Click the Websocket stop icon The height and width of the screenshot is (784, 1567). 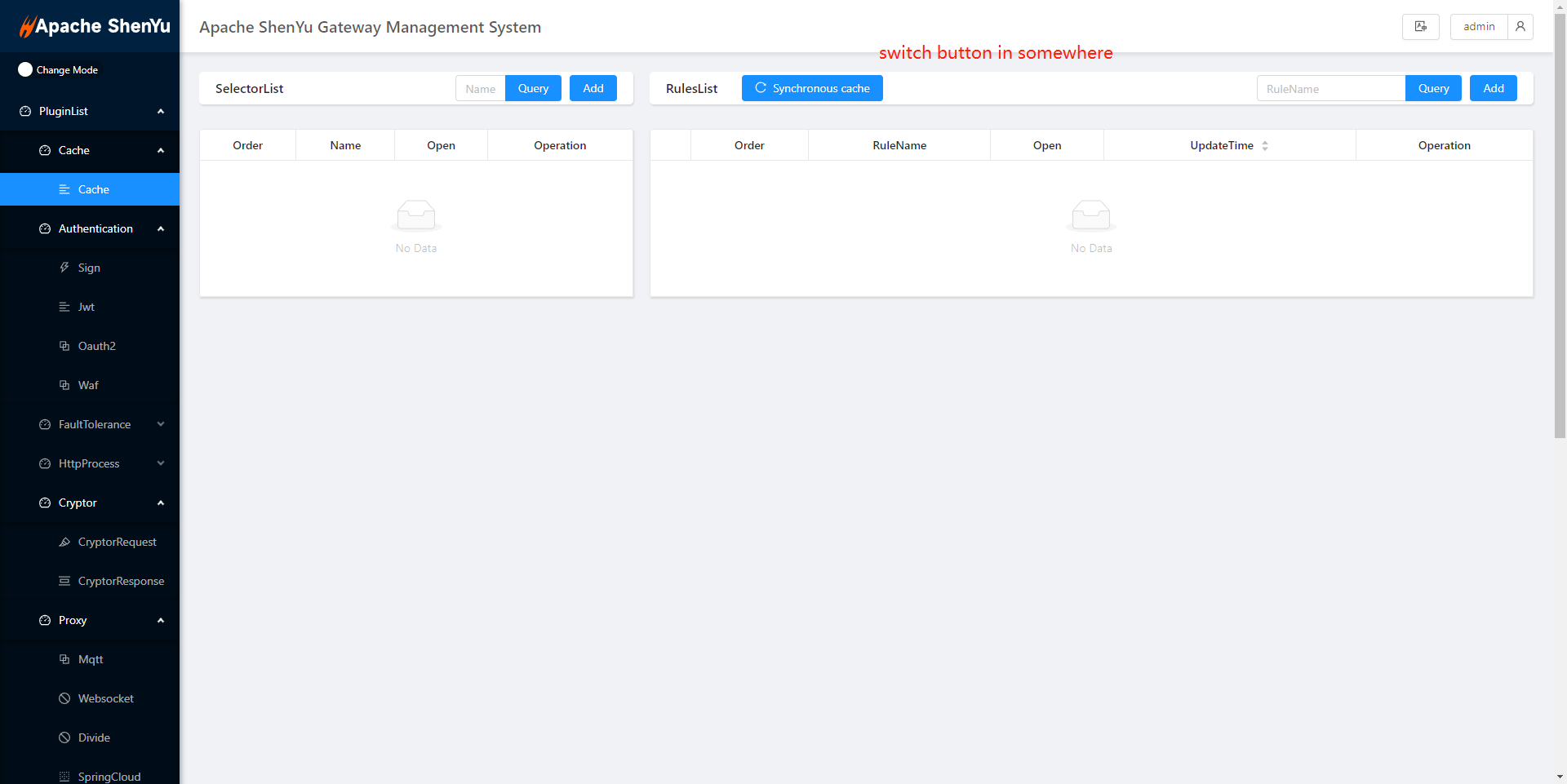[64, 698]
